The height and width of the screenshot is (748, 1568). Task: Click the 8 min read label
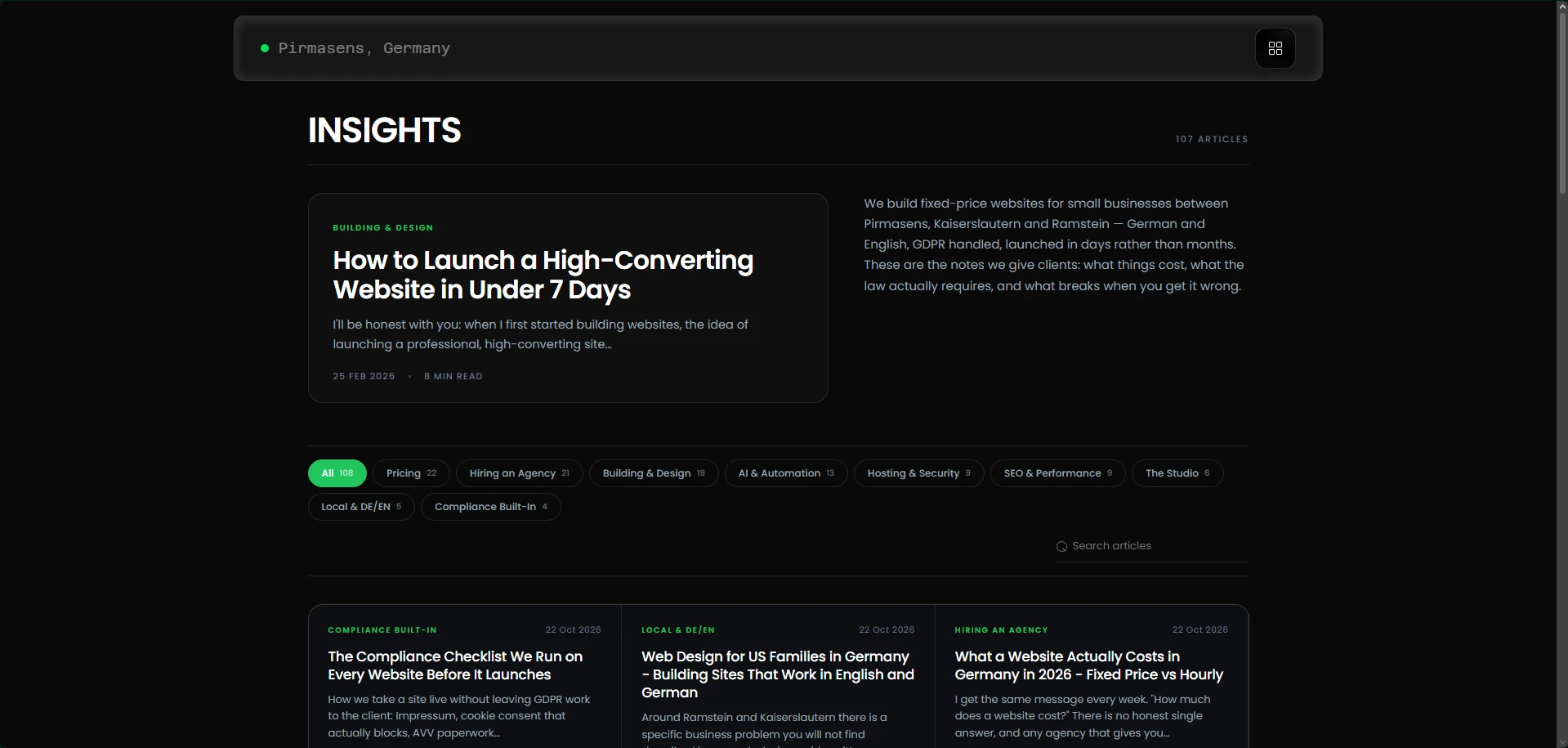(453, 377)
